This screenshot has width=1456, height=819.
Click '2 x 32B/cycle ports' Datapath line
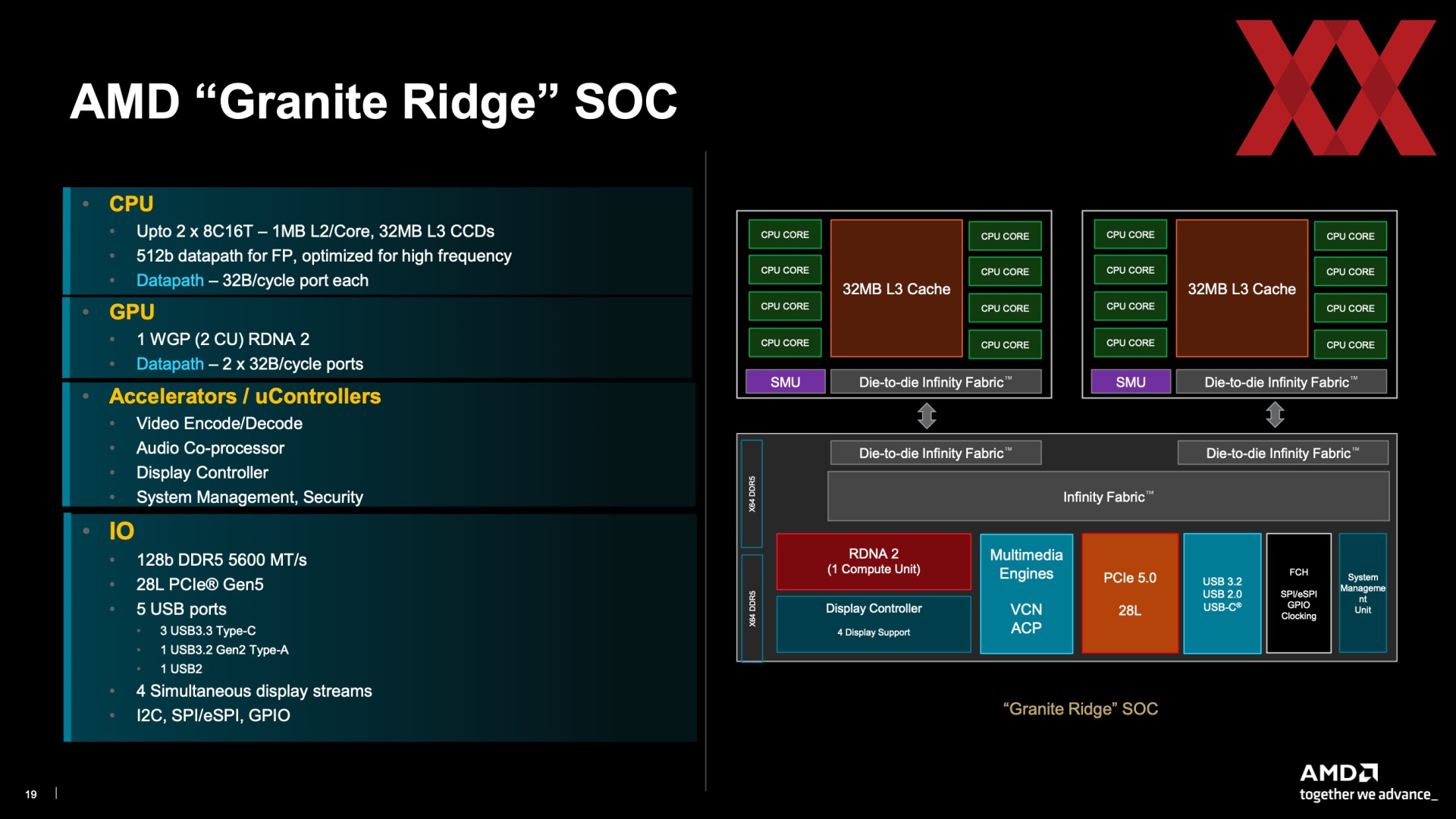click(249, 364)
